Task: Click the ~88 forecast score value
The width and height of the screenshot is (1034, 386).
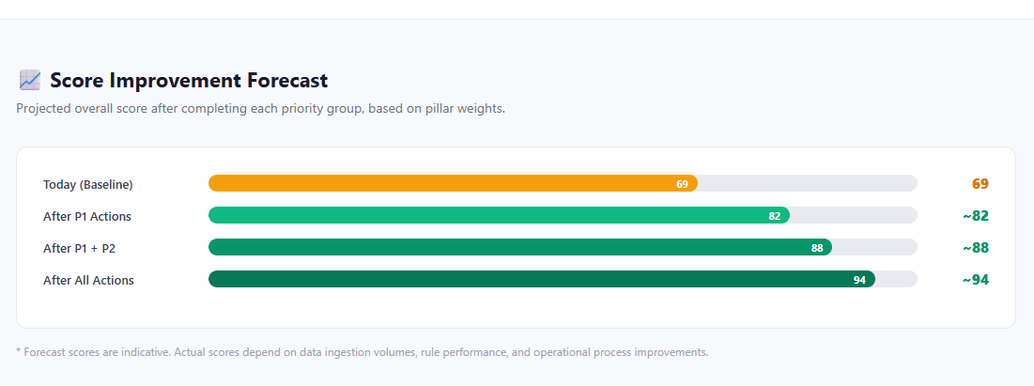Action: 975,247
